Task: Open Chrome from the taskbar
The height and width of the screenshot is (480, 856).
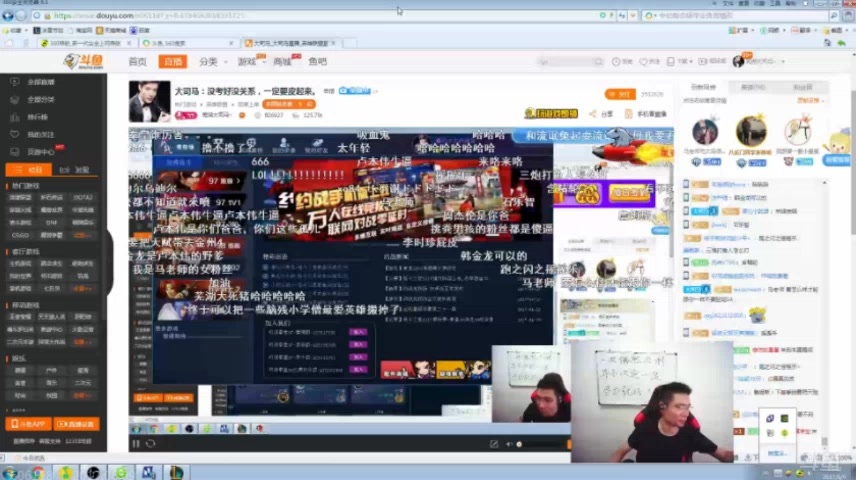Action: click(38, 473)
